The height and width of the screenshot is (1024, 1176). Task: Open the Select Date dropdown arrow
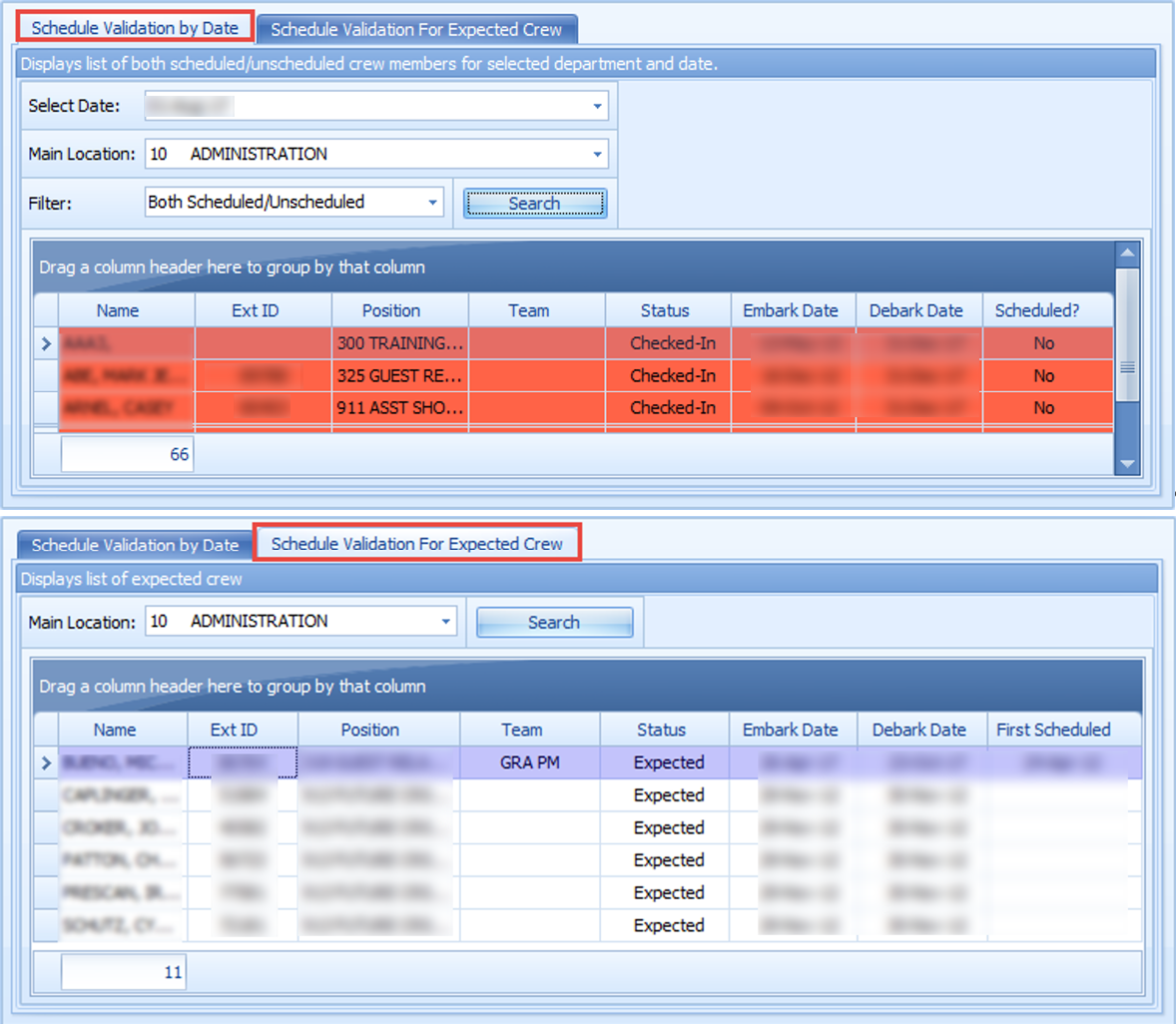pyautogui.click(x=597, y=107)
